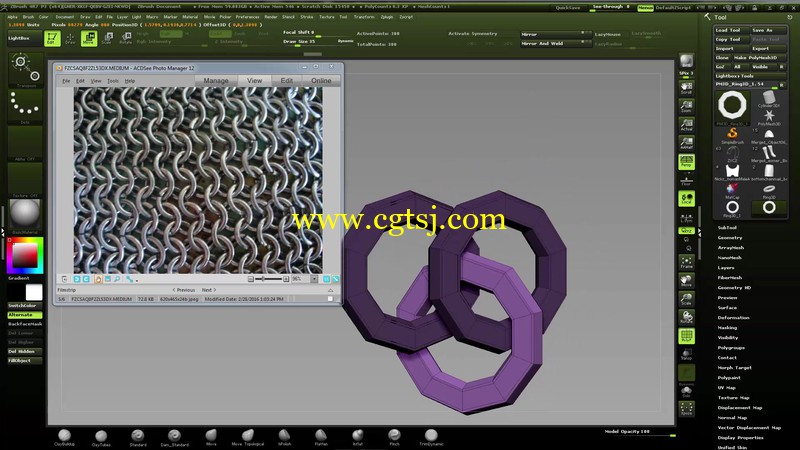Select the Scale transform icon

107,38
